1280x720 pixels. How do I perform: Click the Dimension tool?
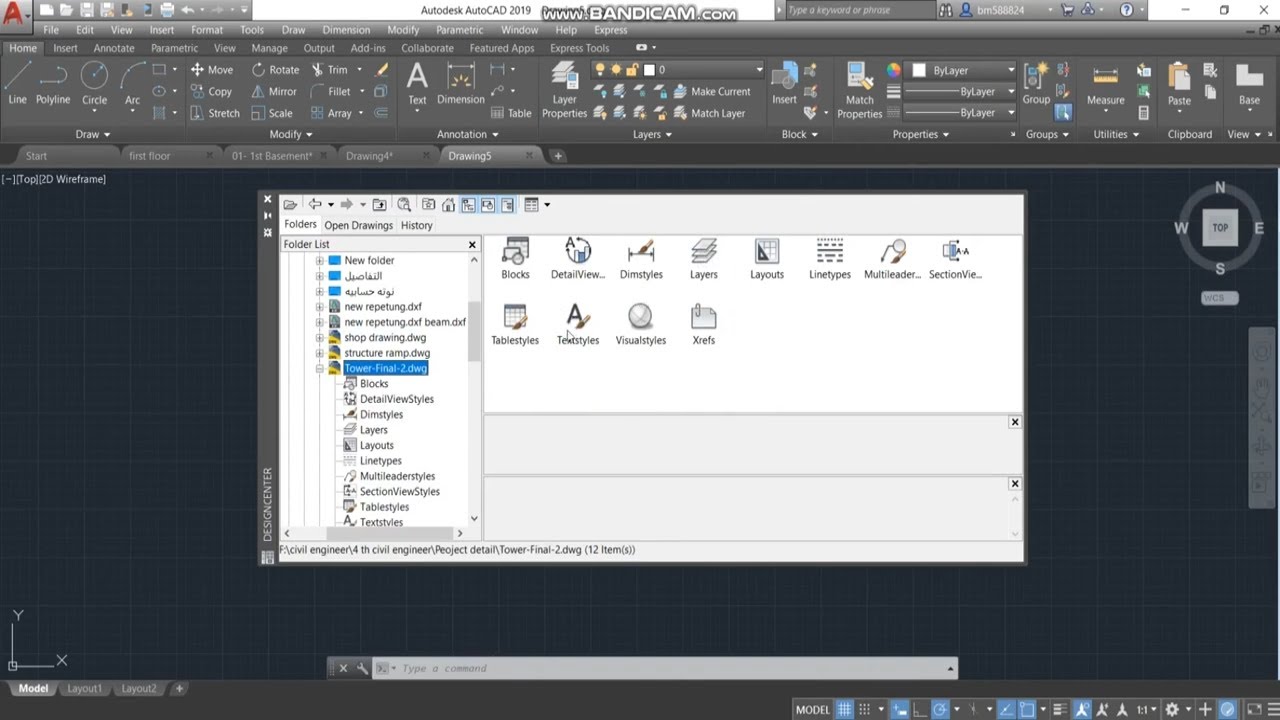coord(461,83)
